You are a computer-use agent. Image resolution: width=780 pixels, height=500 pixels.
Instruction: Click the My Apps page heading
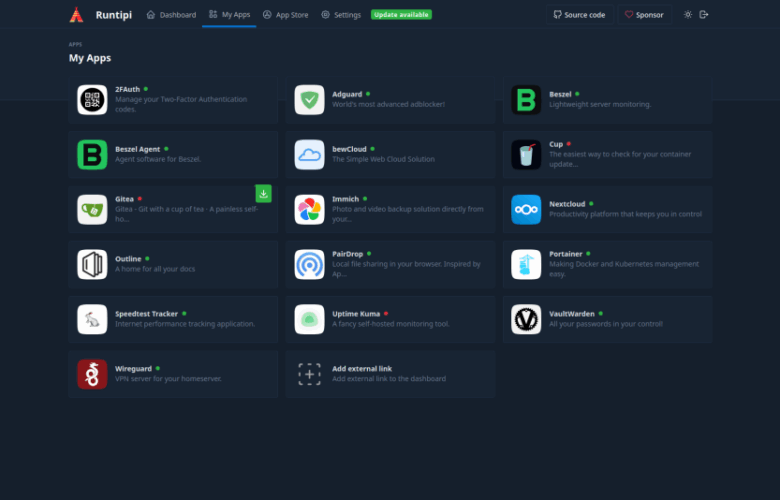(x=90, y=58)
